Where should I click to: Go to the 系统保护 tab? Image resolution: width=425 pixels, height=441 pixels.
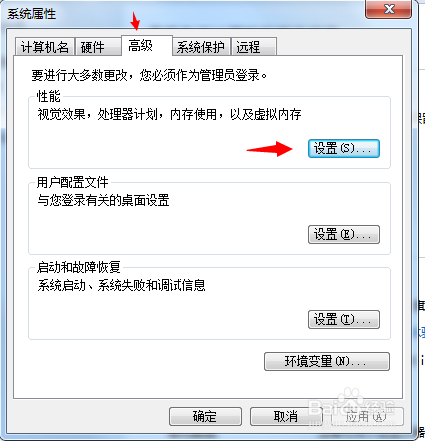201,47
